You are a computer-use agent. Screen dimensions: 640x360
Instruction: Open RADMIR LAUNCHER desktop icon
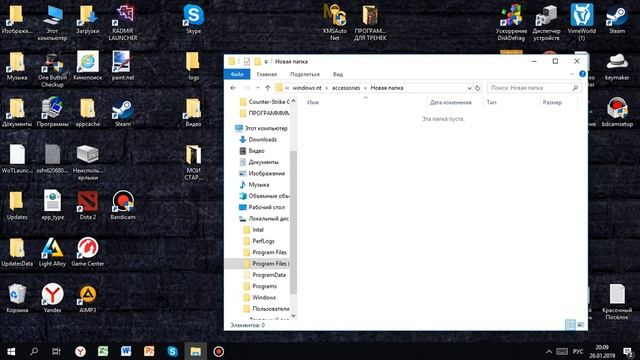(123, 22)
